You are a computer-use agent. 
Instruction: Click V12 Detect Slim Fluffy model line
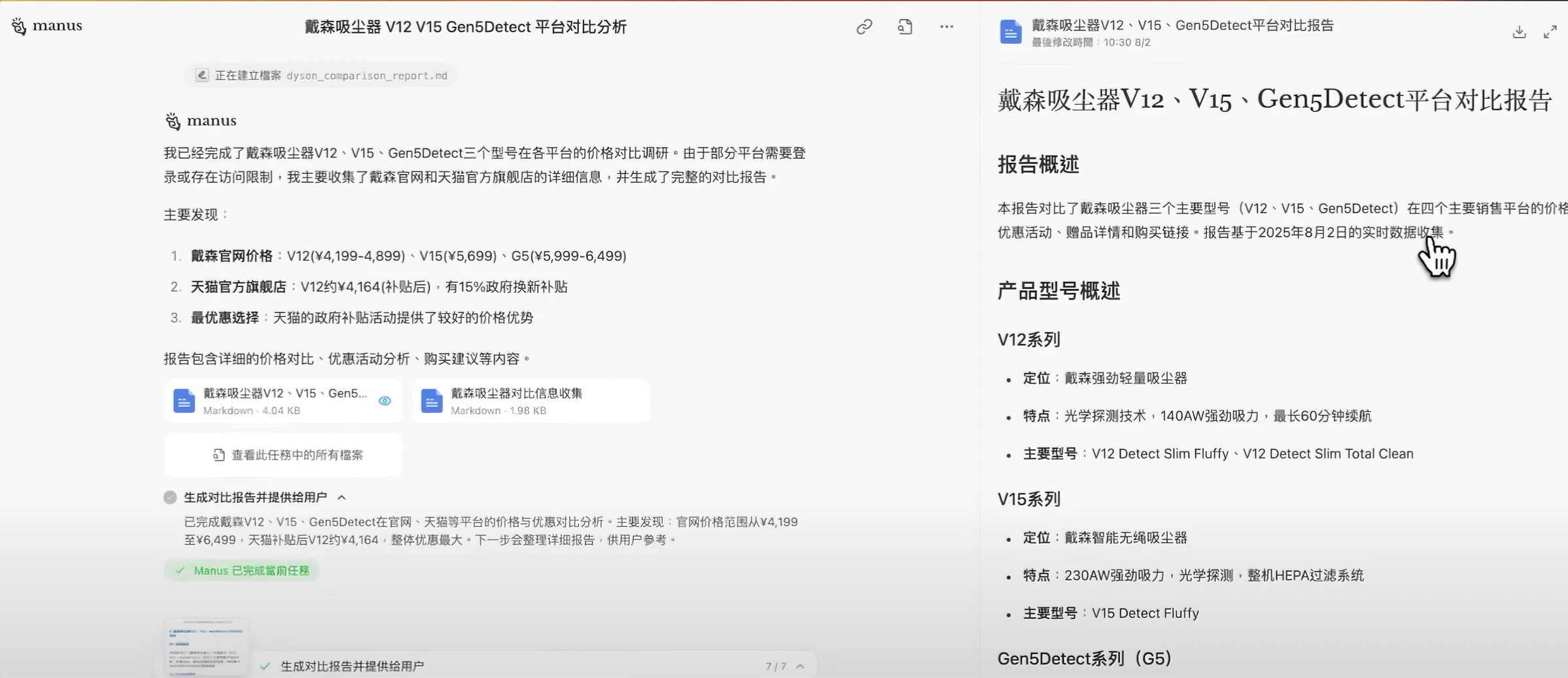1218,454
